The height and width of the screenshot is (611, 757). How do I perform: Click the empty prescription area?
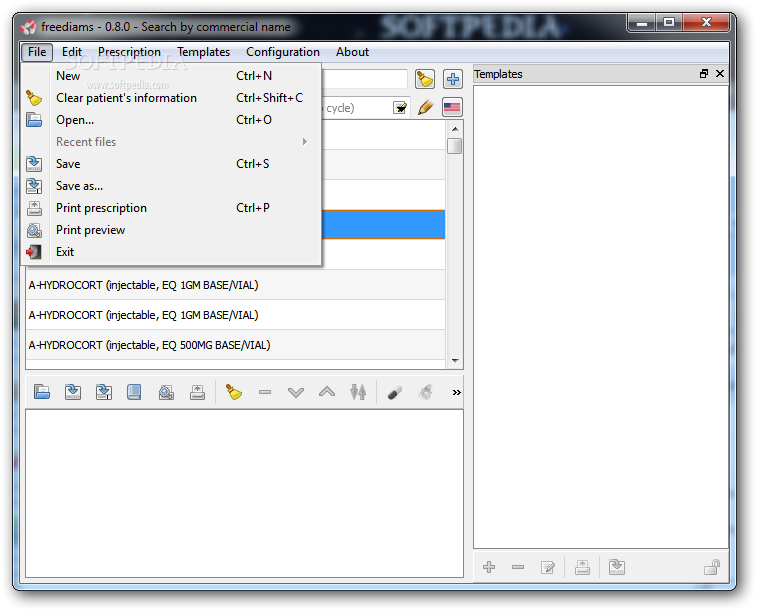[244, 493]
